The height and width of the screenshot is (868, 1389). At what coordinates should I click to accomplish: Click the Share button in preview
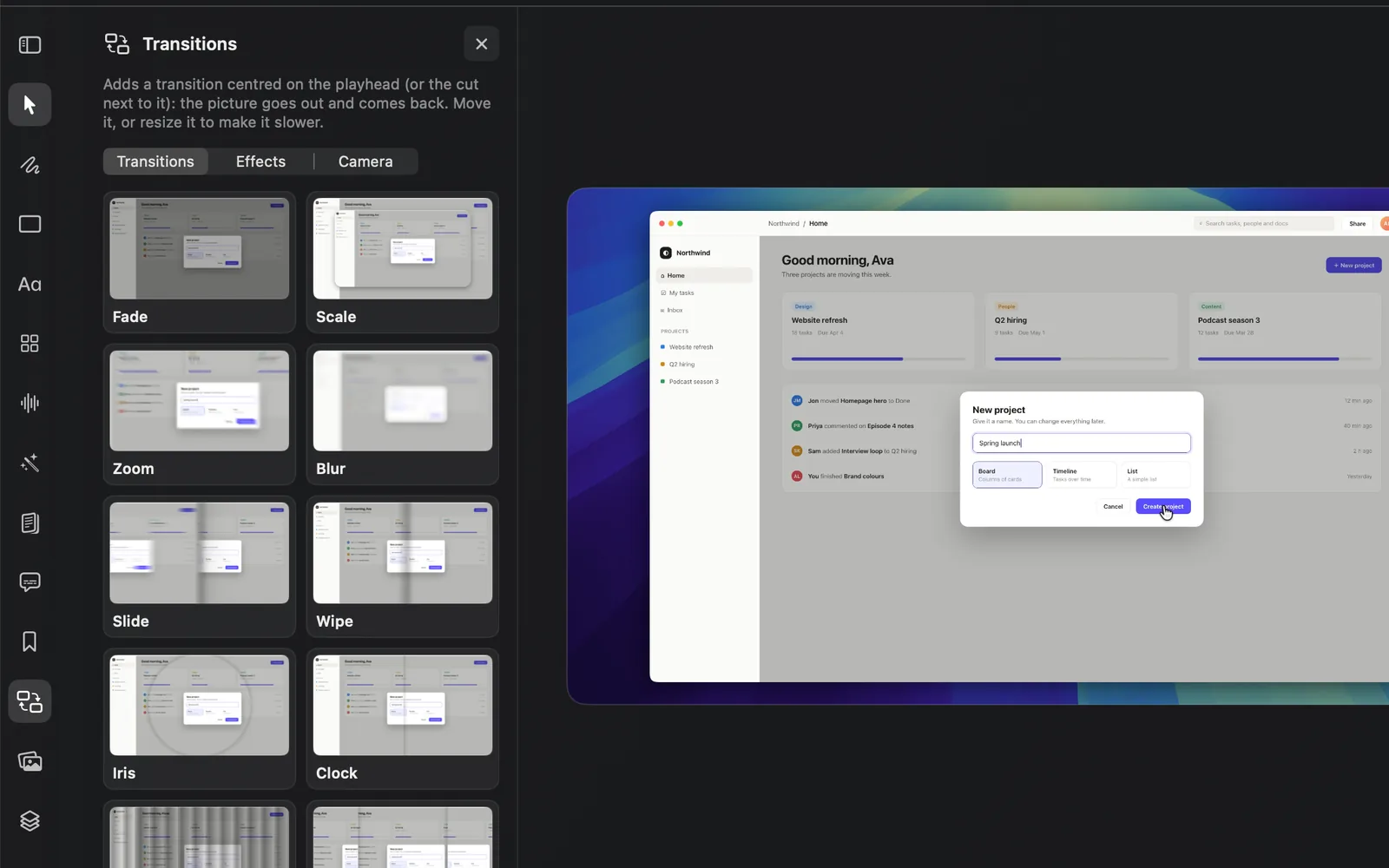(1357, 223)
